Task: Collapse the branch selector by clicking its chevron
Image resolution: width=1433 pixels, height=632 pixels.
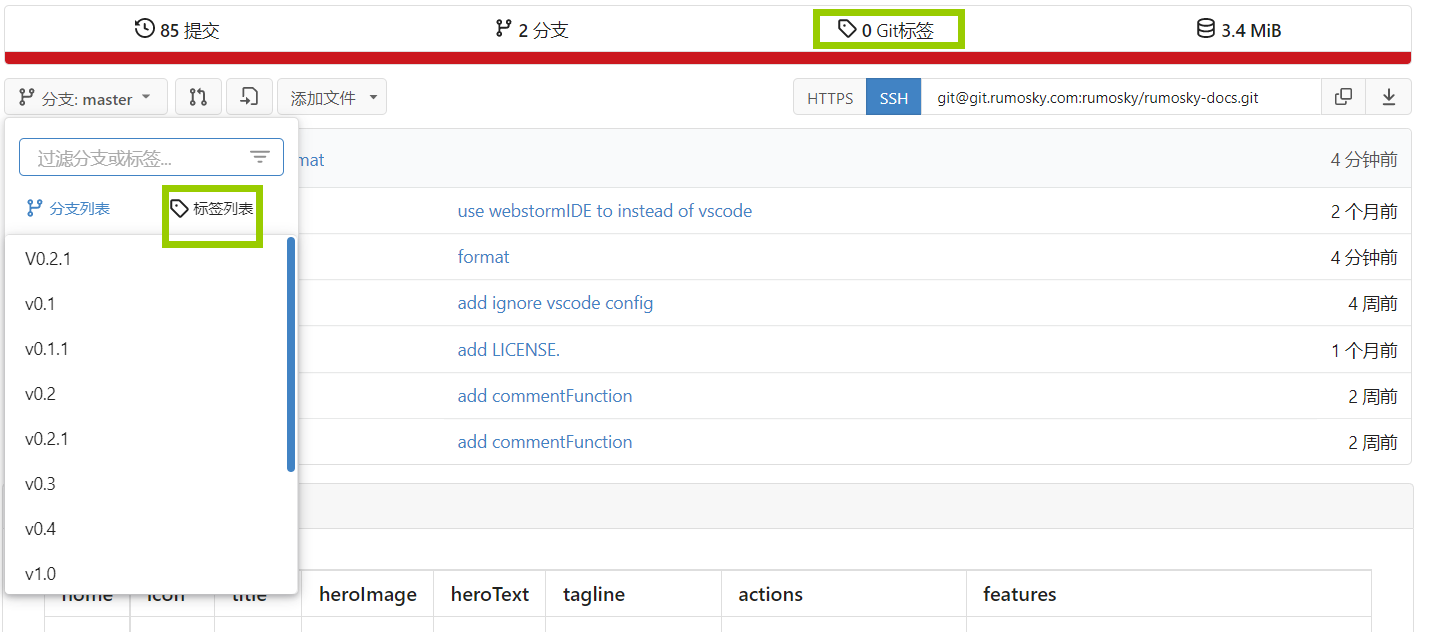Action: point(145,96)
